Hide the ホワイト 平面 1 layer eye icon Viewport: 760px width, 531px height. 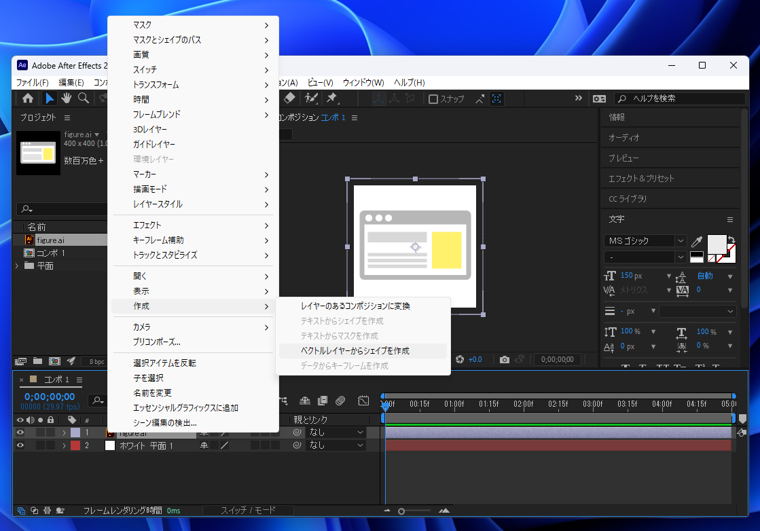[x=20, y=445]
